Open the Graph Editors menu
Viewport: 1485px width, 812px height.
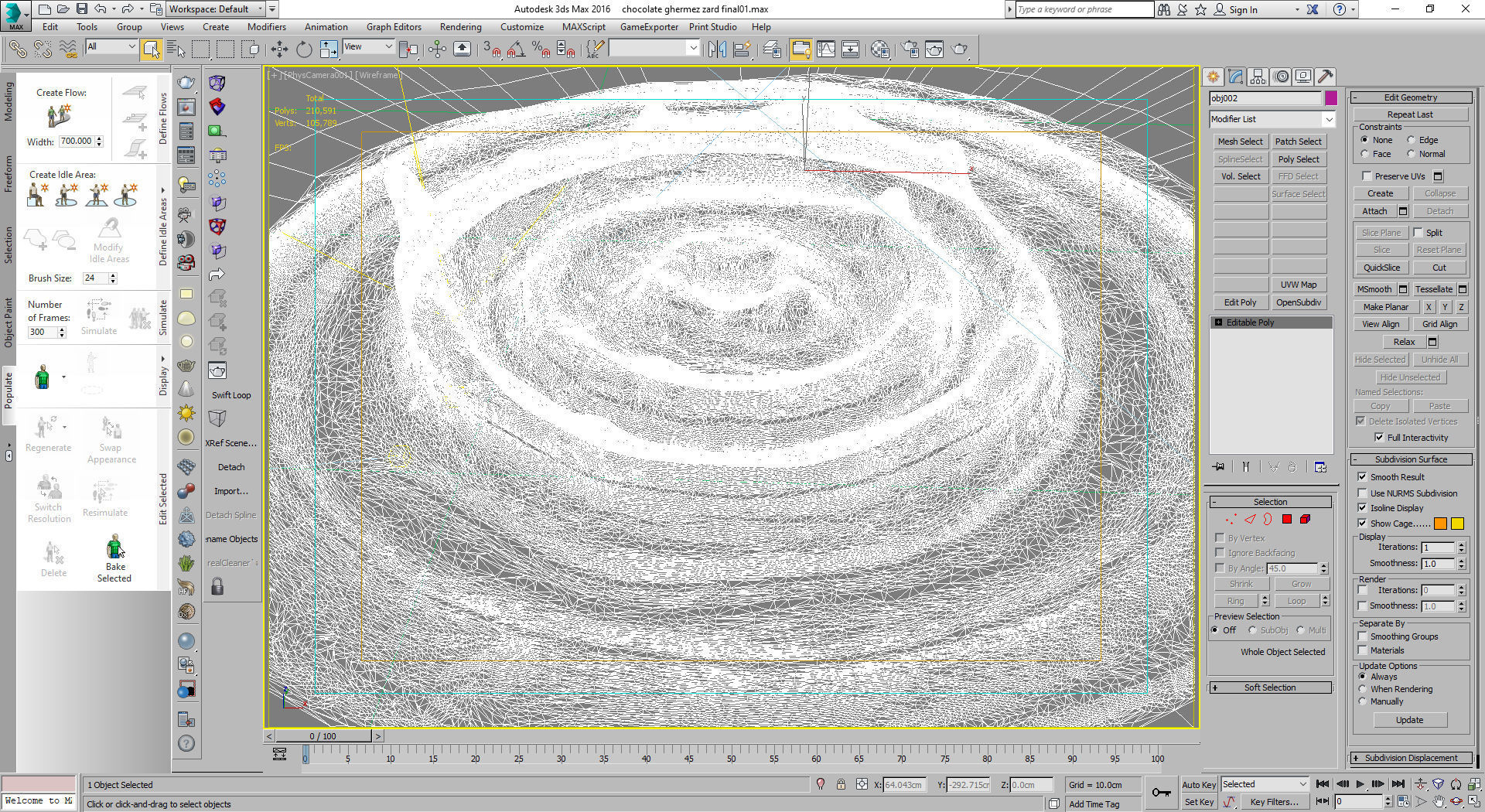click(x=394, y=27)
